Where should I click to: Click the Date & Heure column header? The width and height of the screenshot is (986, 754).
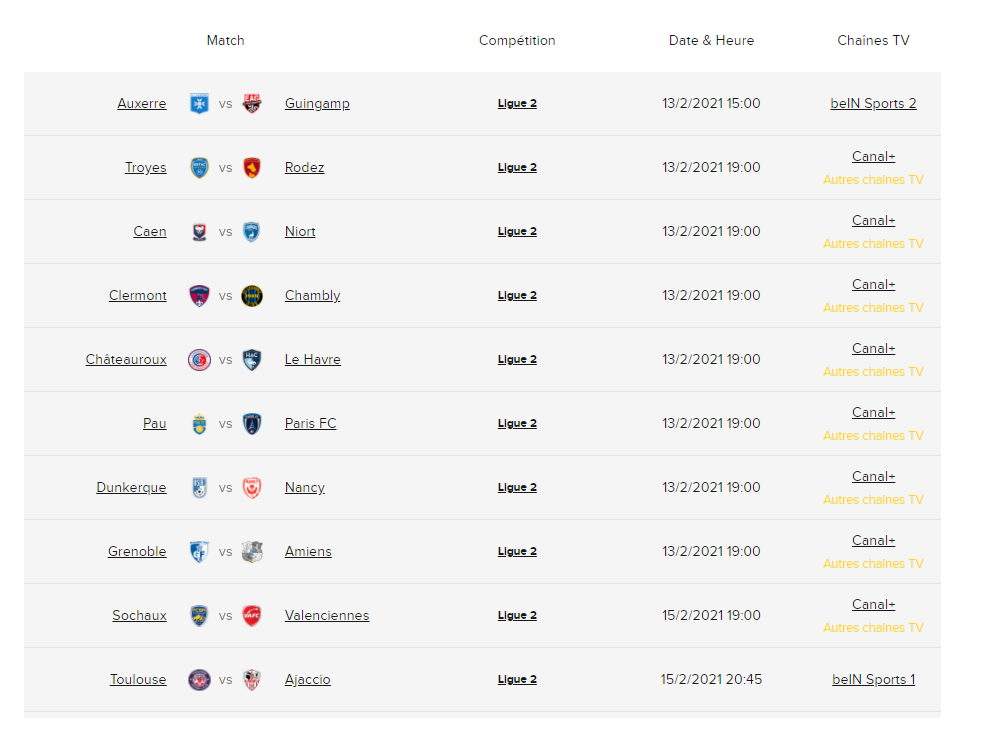[x=711, y=41]
